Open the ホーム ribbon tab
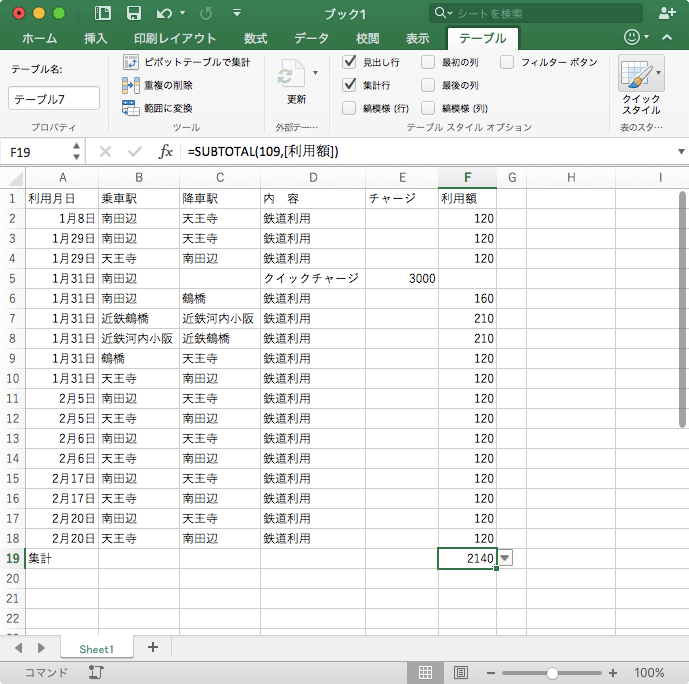The image size is (689, 684). [x=40, y=39]
